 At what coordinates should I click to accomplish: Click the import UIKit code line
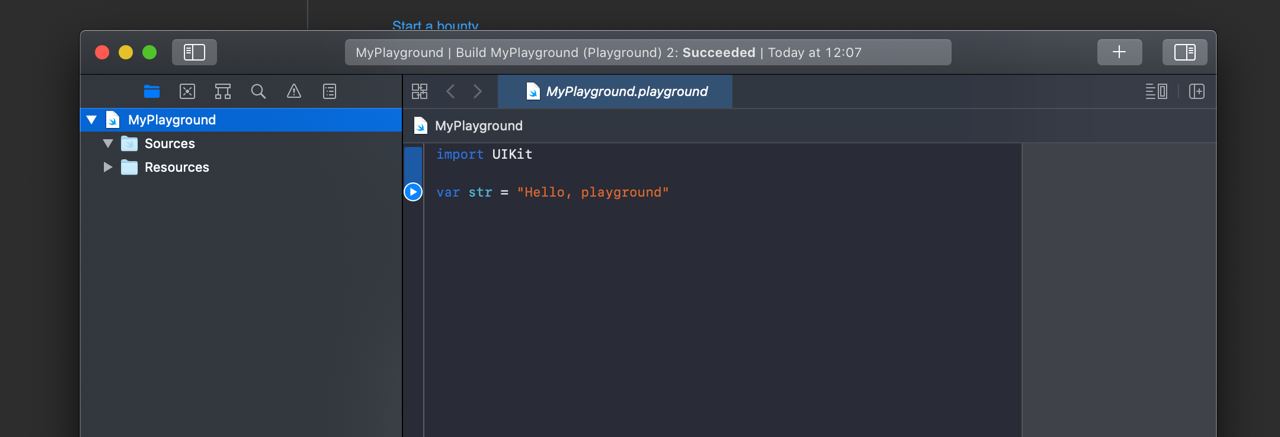pyautogui.click(x=484, y=154)
